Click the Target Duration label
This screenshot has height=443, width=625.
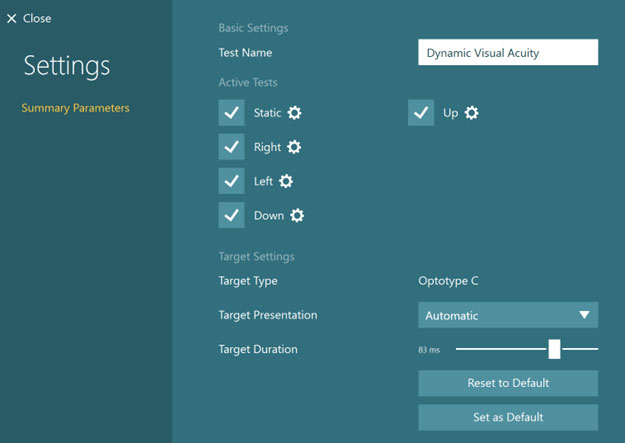tap(258, 349)
